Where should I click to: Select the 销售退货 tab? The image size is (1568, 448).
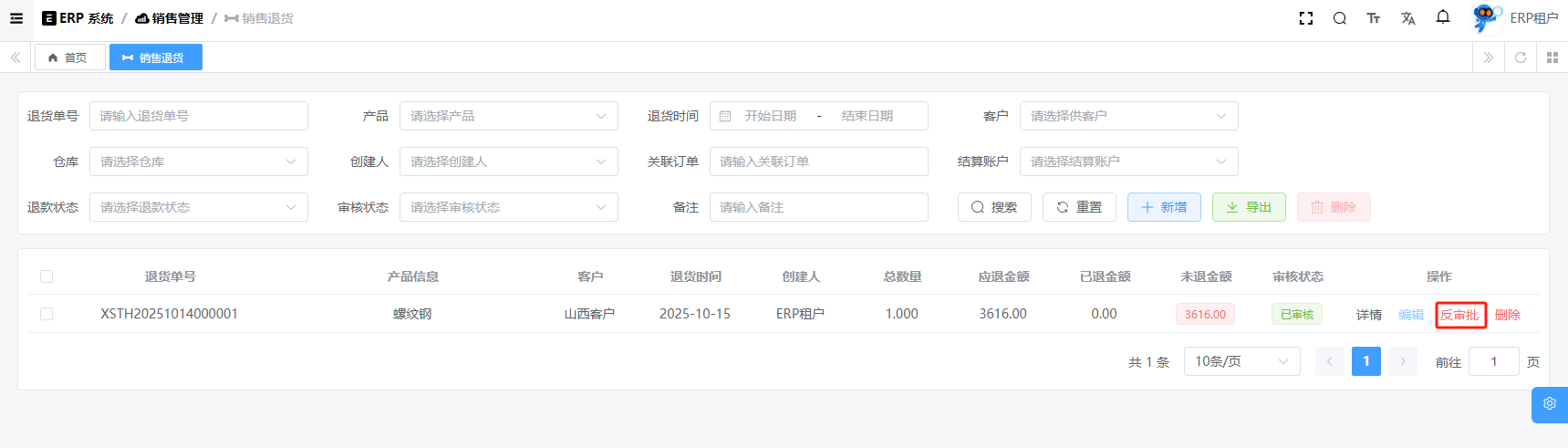pyautogui.click(x=155, y=57)
